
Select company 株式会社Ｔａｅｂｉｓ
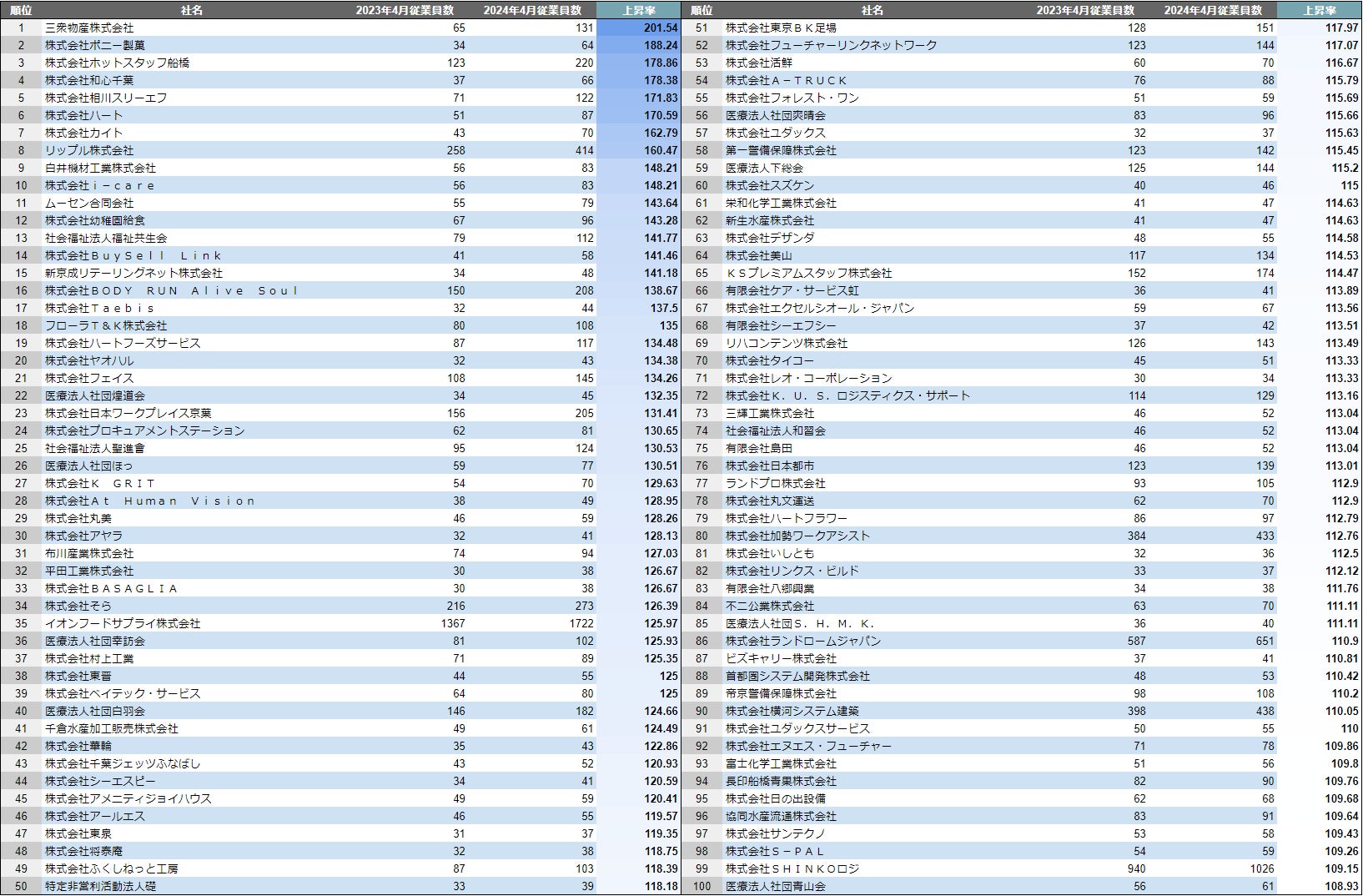pos(192,308)
